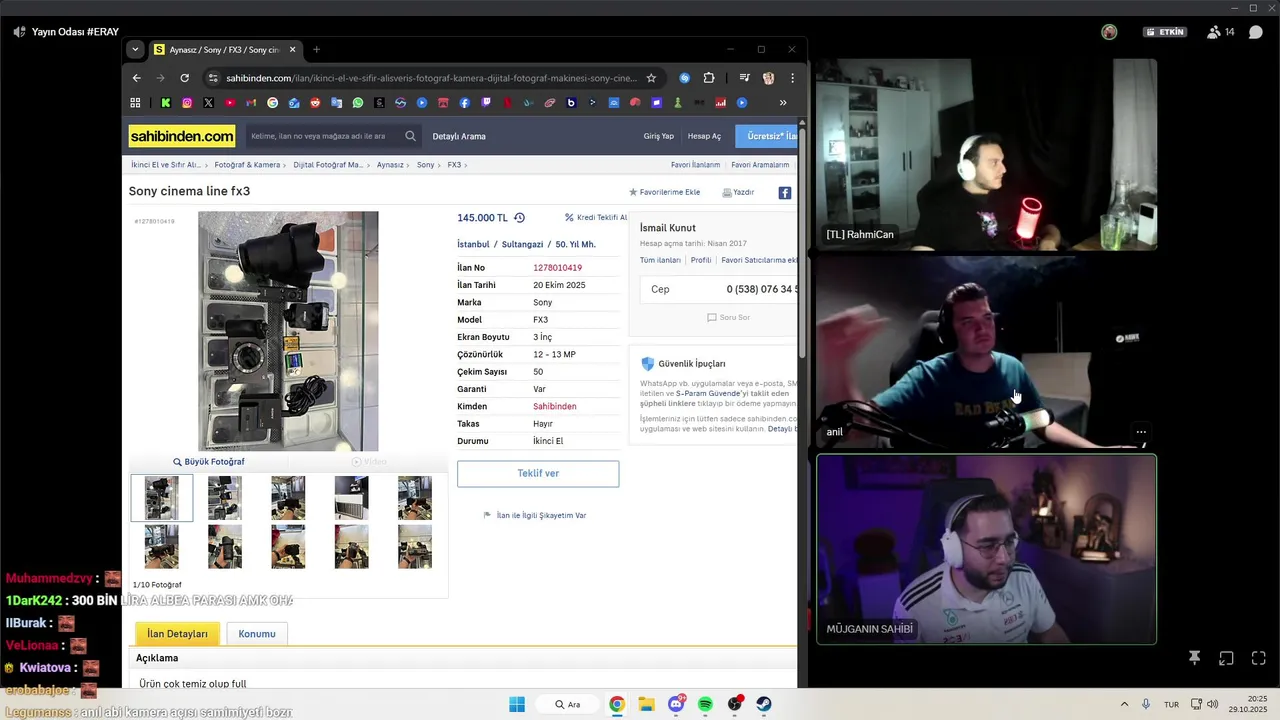The image size is (1280, 720).
Task: Click the MÜJGANIN SAHİBİ video tile
Action: pyautogui.click(x=987, y=549)
